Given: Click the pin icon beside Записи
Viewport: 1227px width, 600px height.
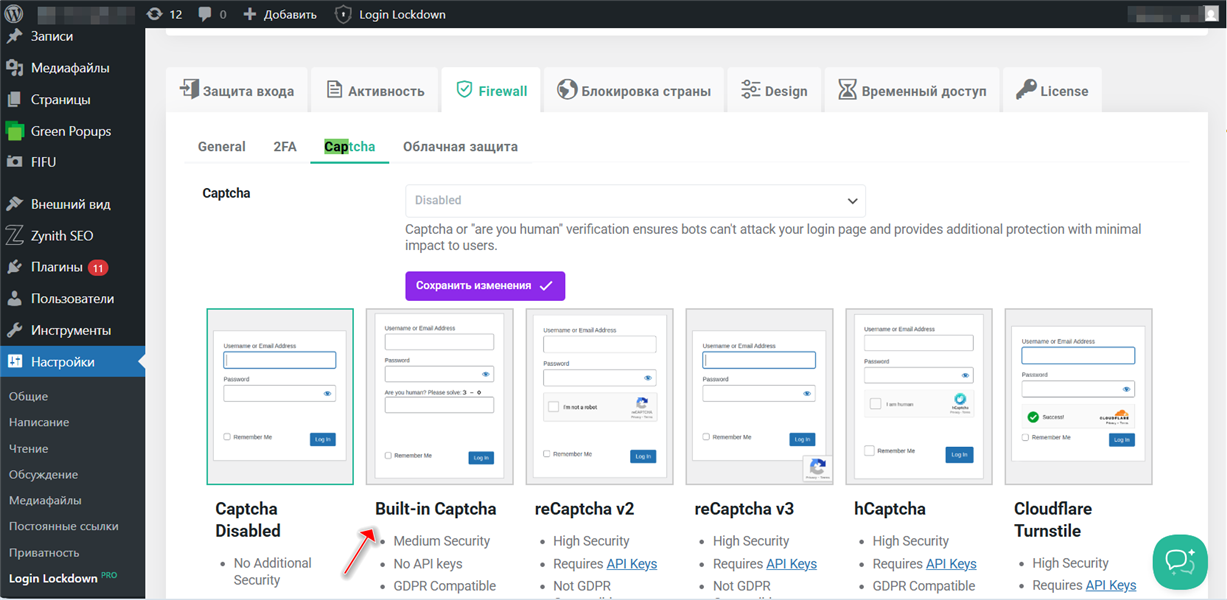Looking at the screenshot, I should tap(14, 36).
